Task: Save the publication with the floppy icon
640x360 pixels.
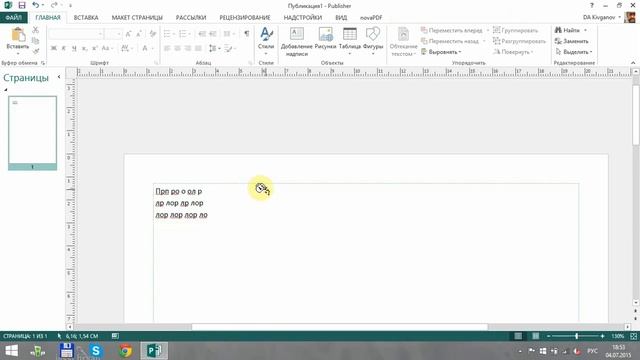Action: tap(22, 5)
